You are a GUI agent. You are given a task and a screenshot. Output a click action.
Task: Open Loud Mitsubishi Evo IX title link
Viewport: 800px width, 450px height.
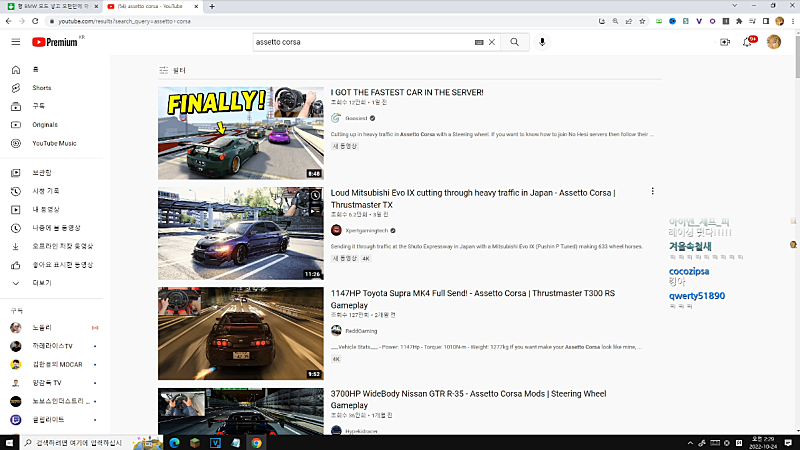[x=473, y=199]
